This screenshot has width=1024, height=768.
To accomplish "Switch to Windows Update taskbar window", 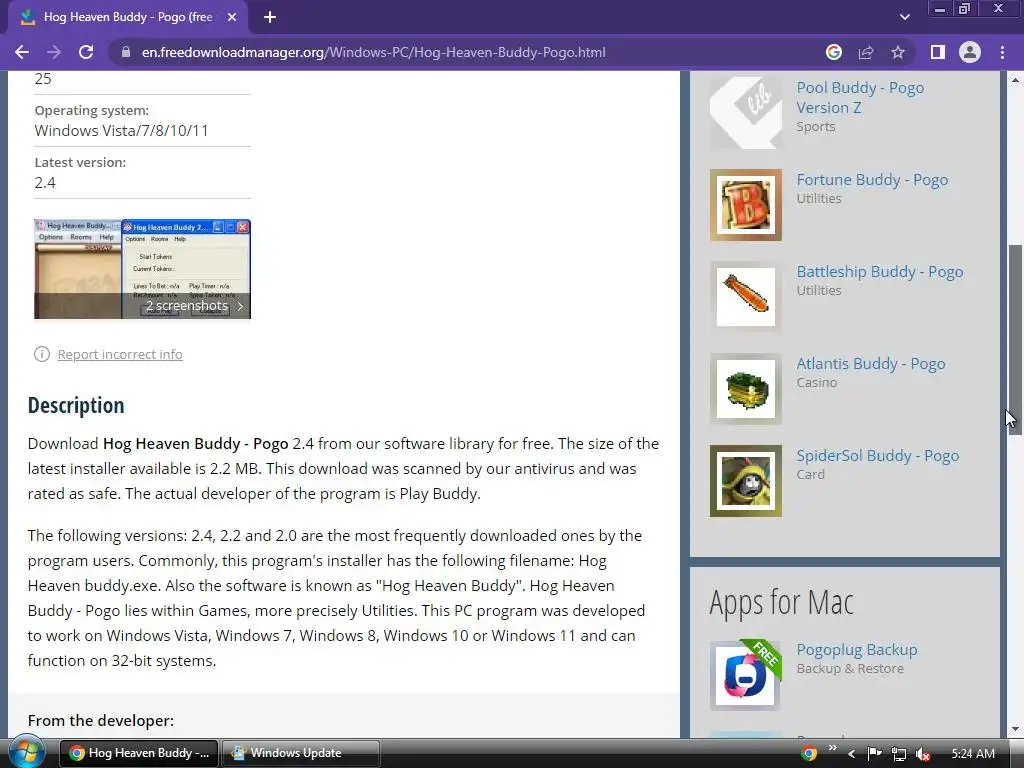I will coord(300,753).
